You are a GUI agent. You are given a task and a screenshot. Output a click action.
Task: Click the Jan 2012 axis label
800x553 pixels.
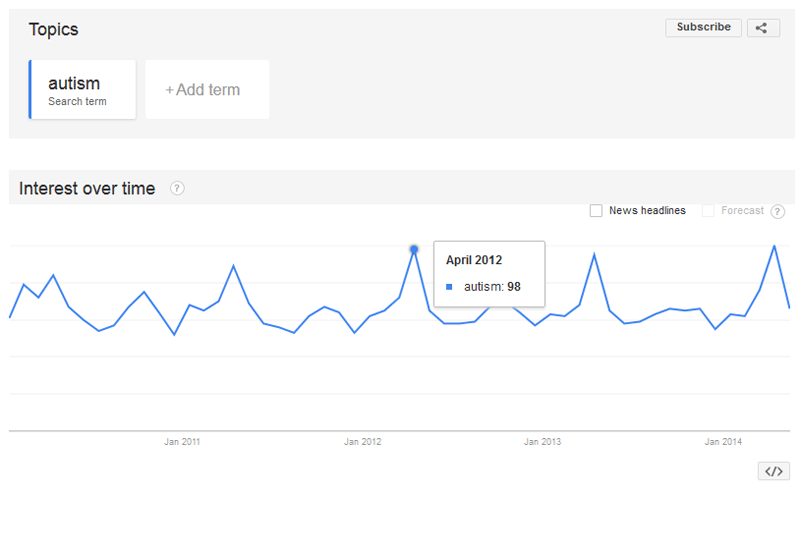363,441
